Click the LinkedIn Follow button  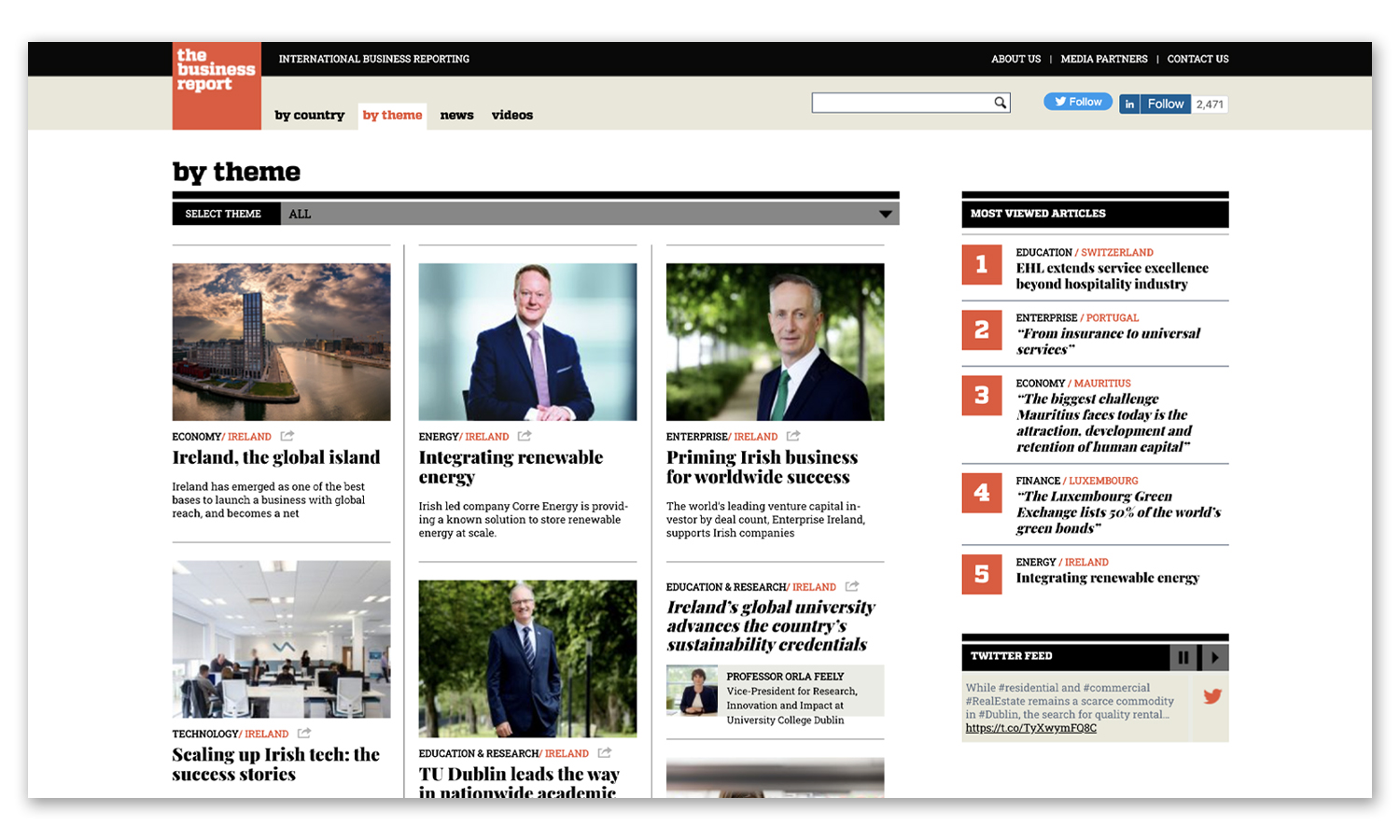click(x=1155, y=104)
